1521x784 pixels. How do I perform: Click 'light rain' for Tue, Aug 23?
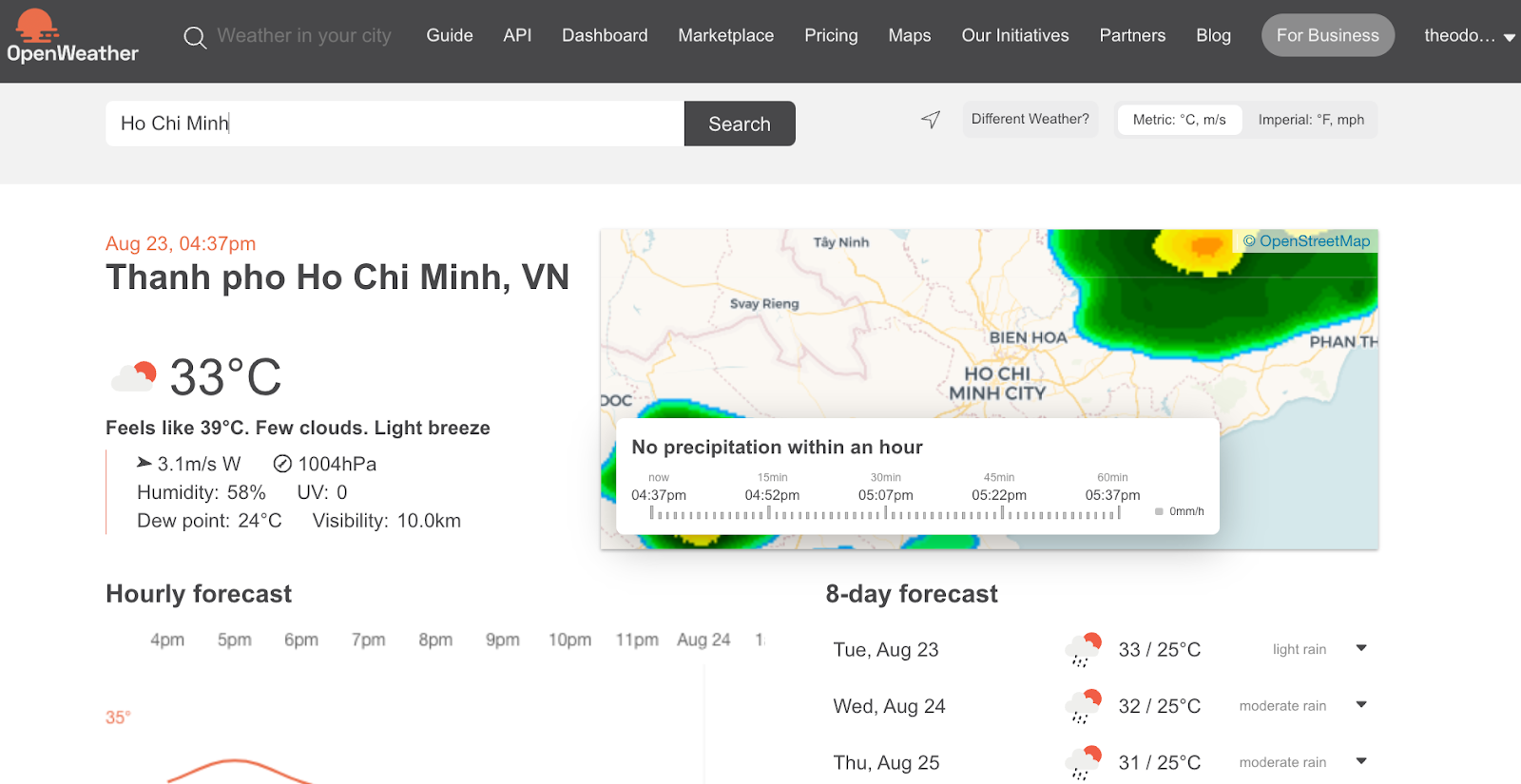pos(1300,649)
